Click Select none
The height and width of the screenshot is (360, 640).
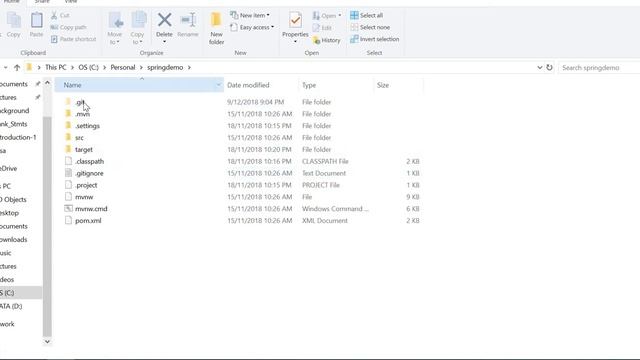pyautogui.click(x=370, y=27)
